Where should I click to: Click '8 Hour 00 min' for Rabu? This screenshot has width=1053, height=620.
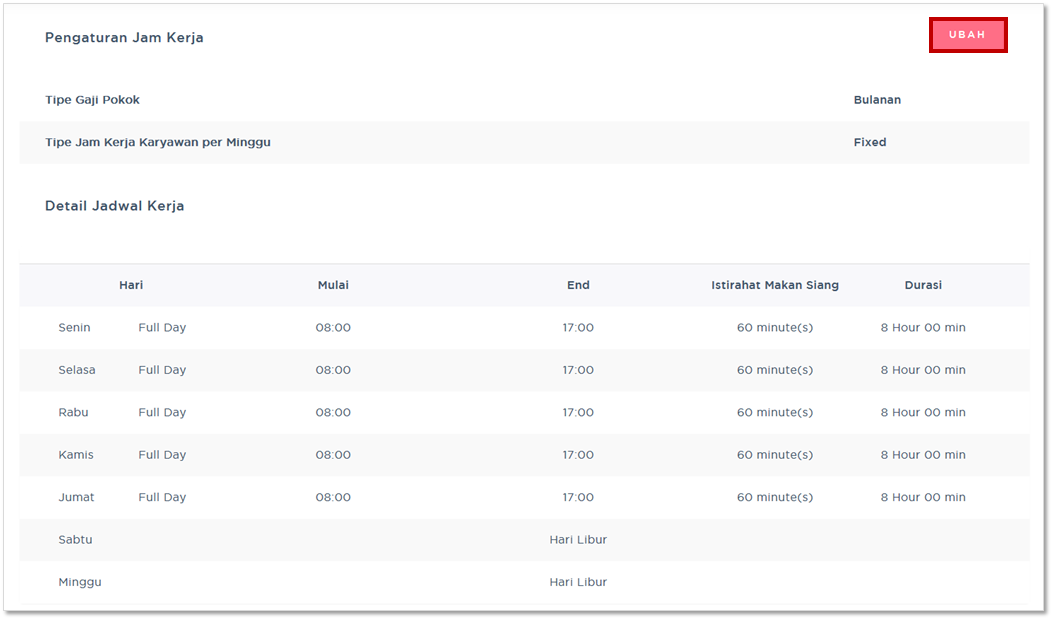923,412
